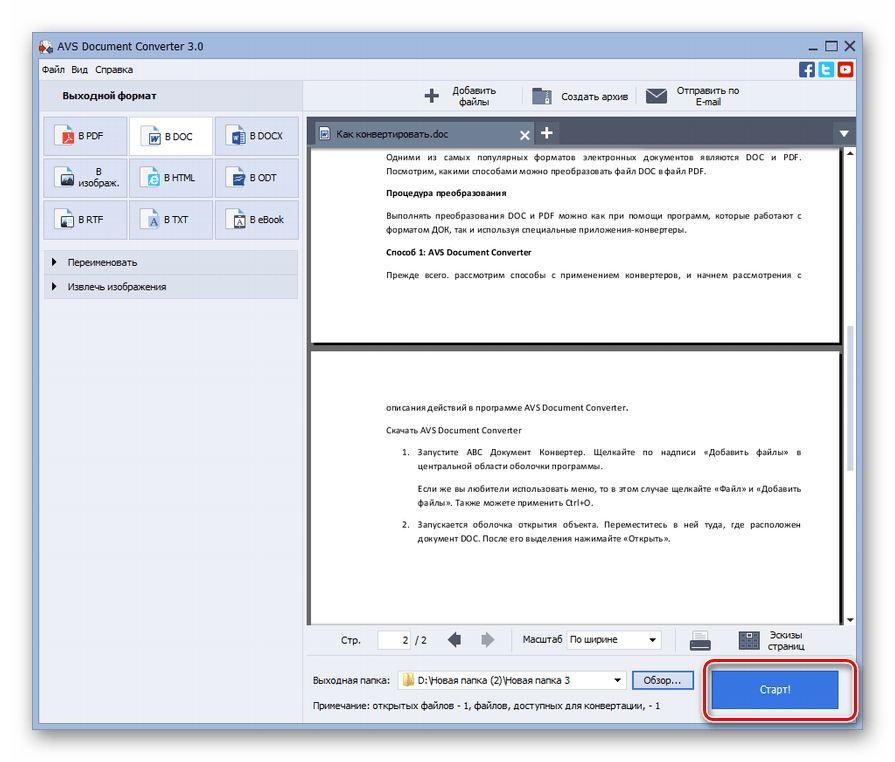Open the Вид menu
Image resolution: width=895 pixels, height=762 pixels.
tap(79, 70)
